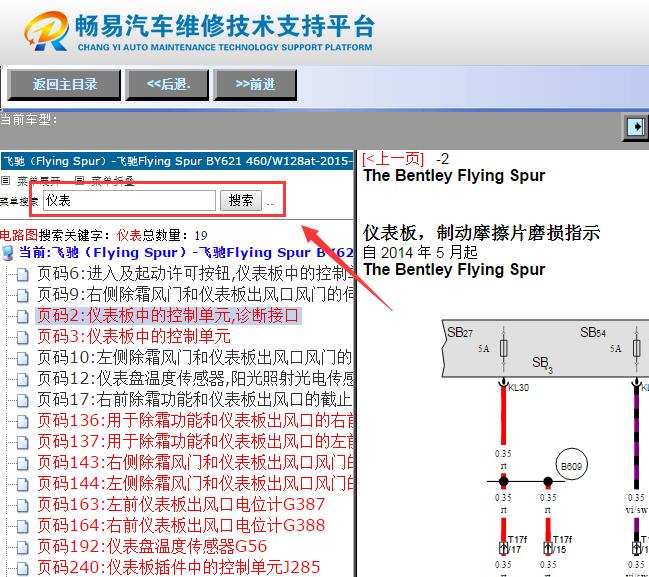Click the 搜索 search button
Viewport: 649px width, 577px height.
click(241, 200)
